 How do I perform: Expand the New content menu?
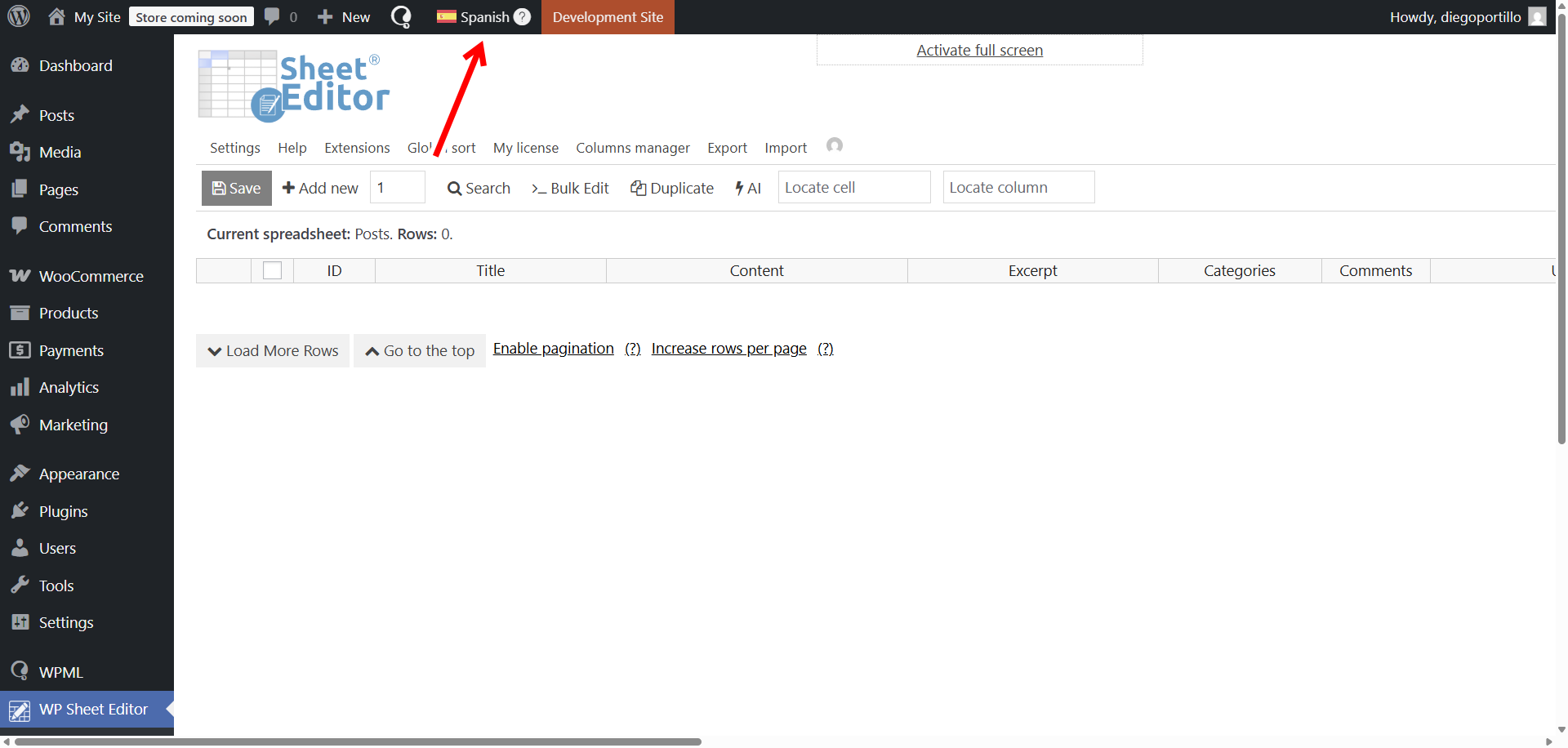click(344, 16)
